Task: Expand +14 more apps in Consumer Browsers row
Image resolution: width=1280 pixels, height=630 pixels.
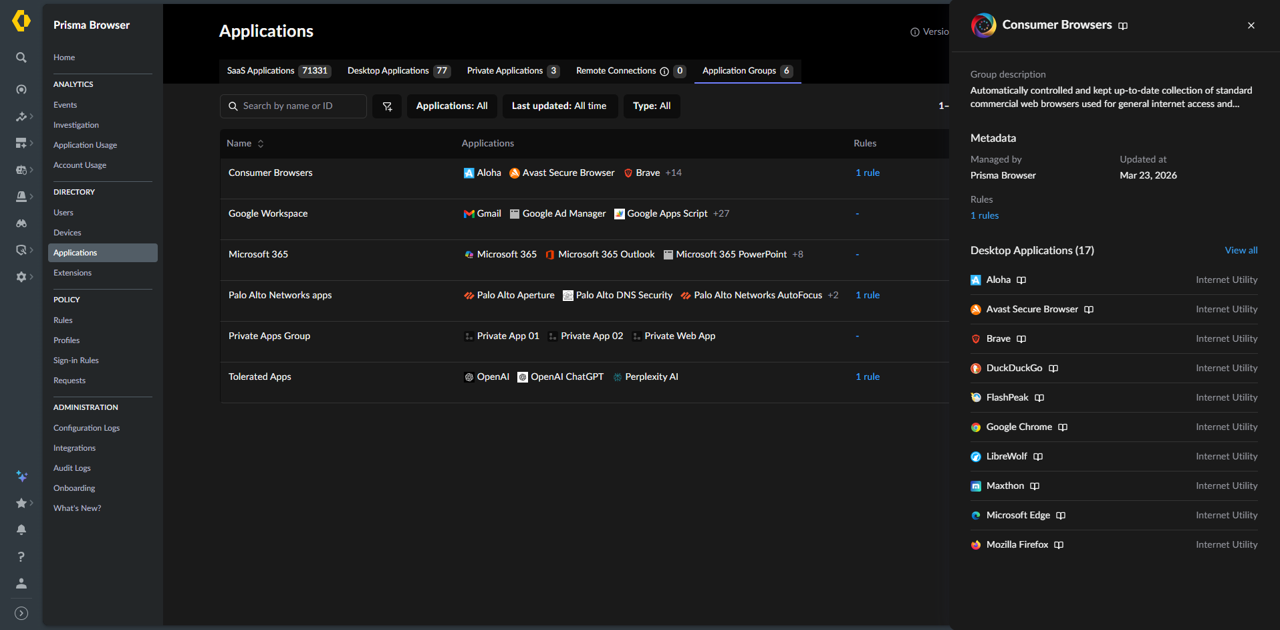Action: point(673,173)
